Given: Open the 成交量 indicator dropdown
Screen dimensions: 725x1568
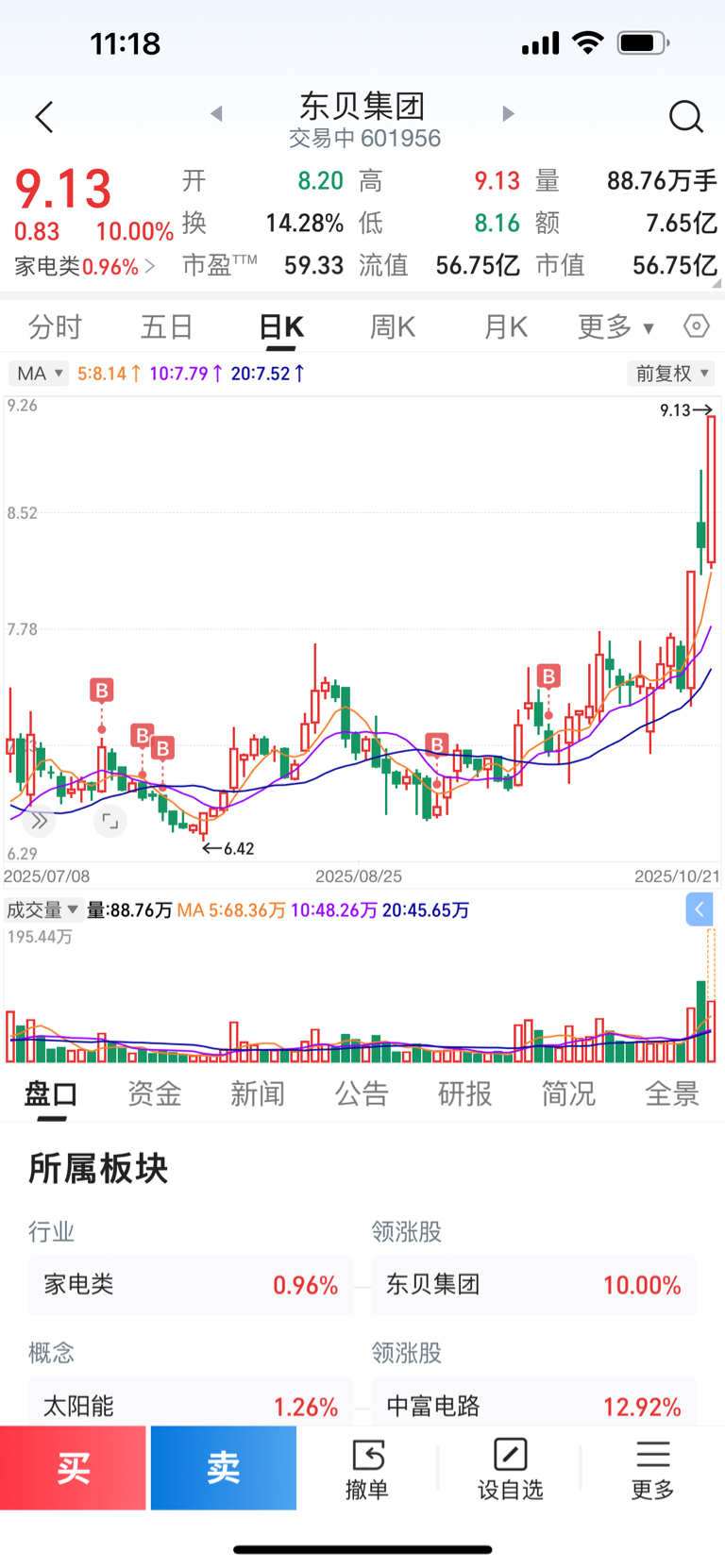Looking at the screenshot, I should (43, 909).
